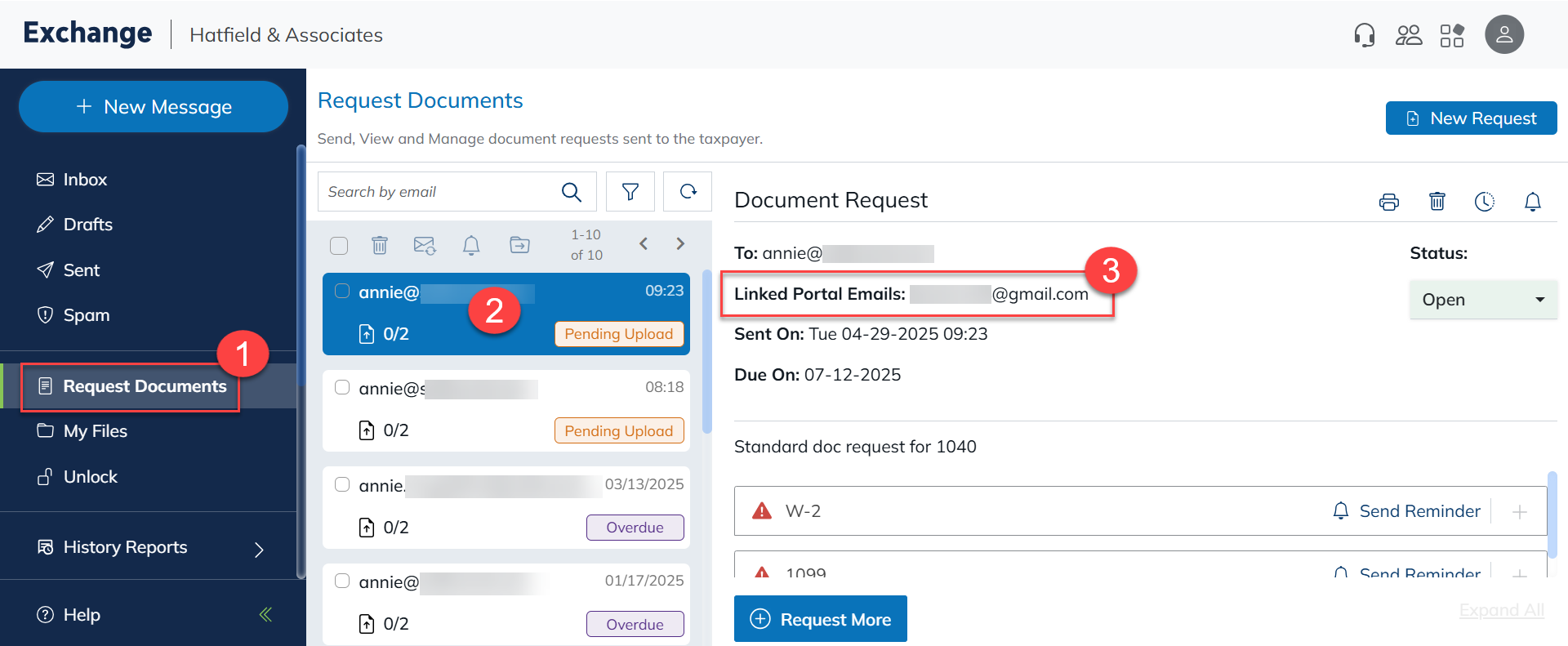Screen dimensions: 1568x646
Task: Click the history clock icon
Action: (1484, 202)
